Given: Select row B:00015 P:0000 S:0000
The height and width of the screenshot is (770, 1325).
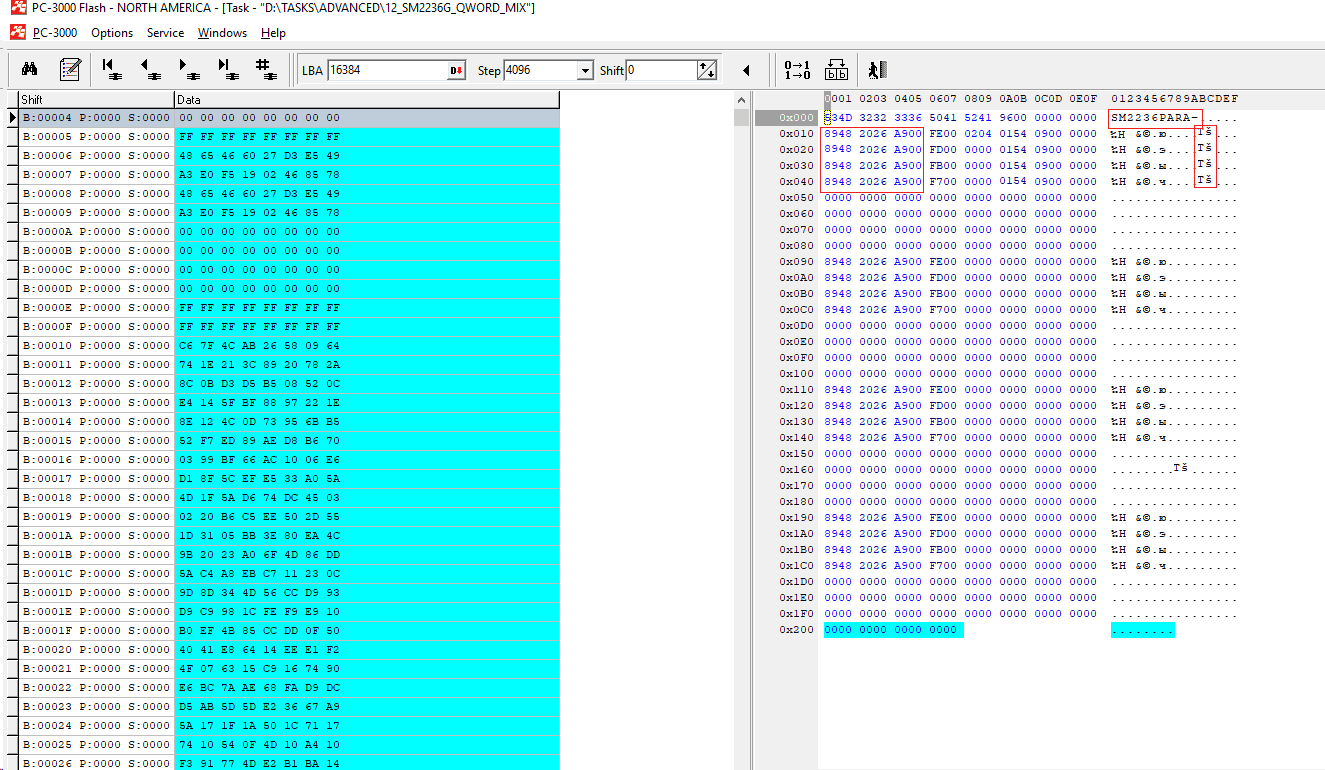Looking at the screenshot, I should pos(289,441).
